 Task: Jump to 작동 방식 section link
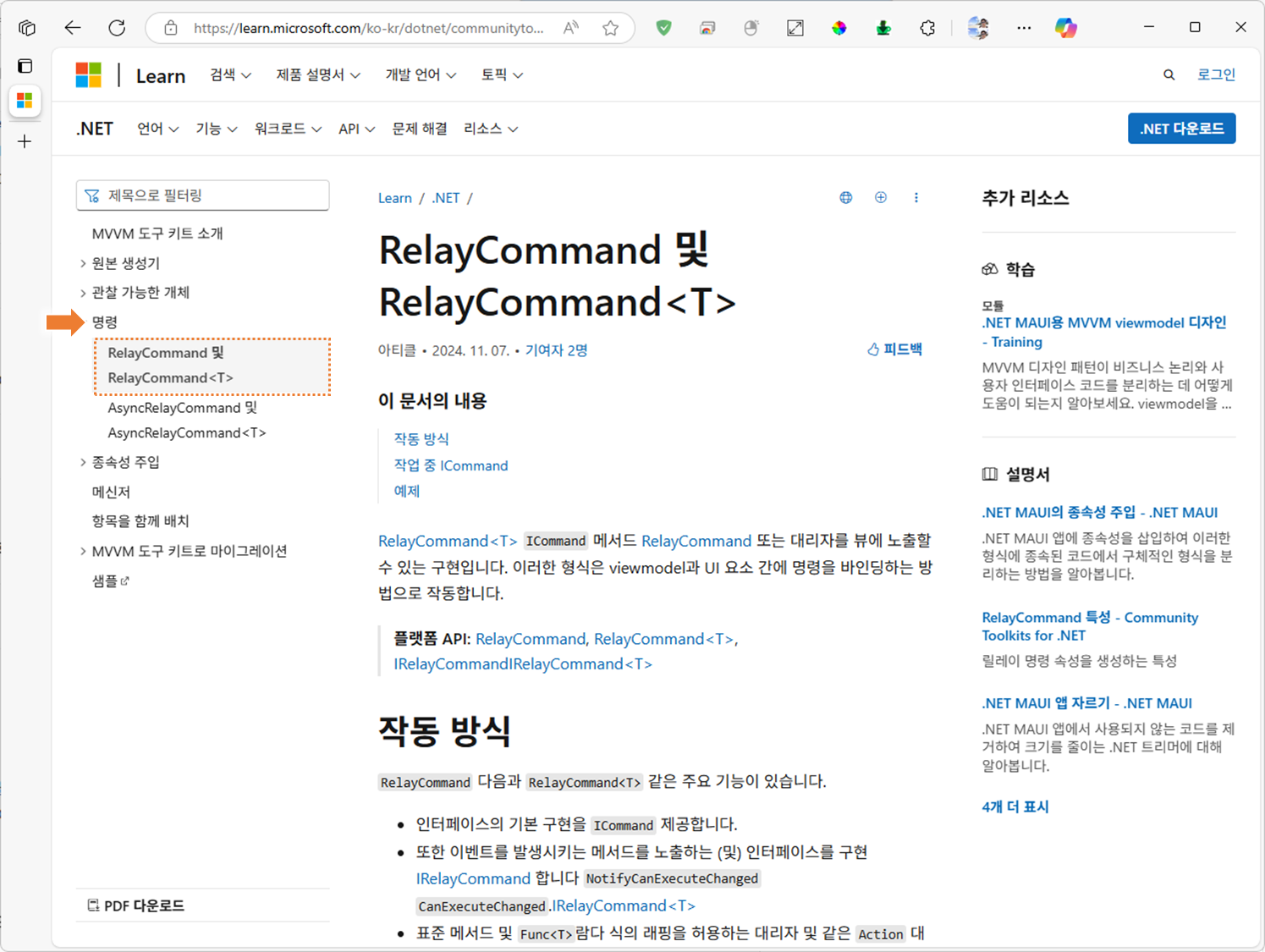(x=421, y=439)
